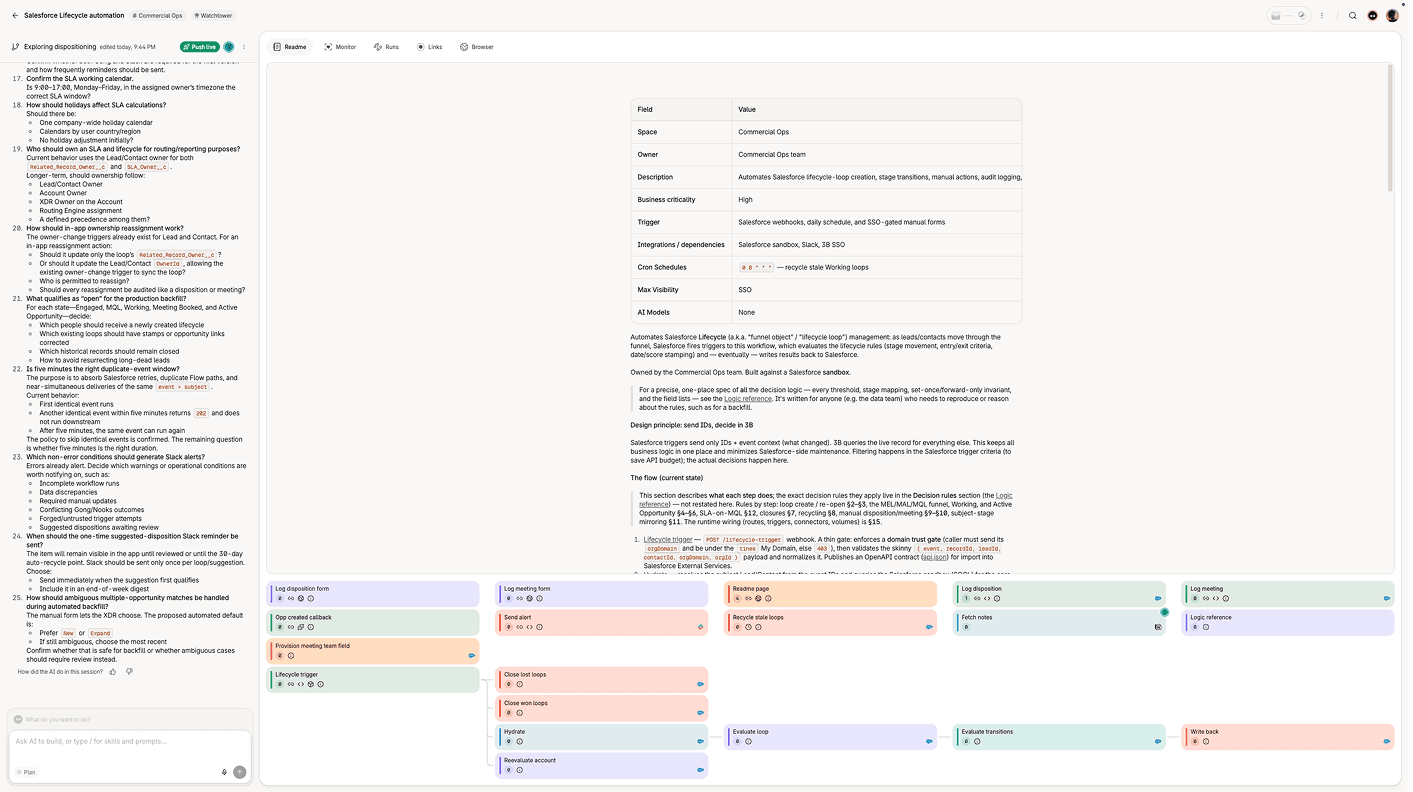Open the top-right vertical ellipsis menu

click(x=1322, y=16)
